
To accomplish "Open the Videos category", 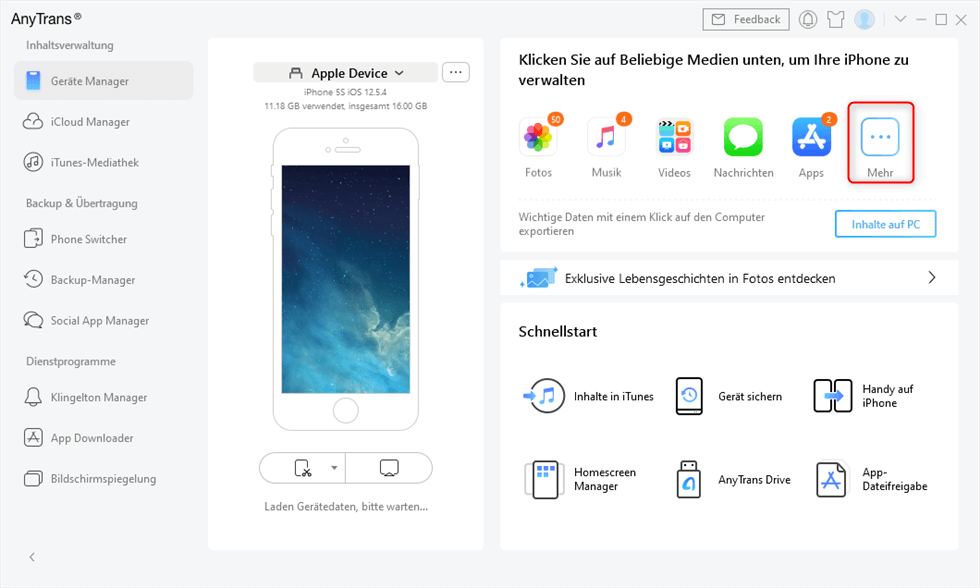I will (674, 147).
